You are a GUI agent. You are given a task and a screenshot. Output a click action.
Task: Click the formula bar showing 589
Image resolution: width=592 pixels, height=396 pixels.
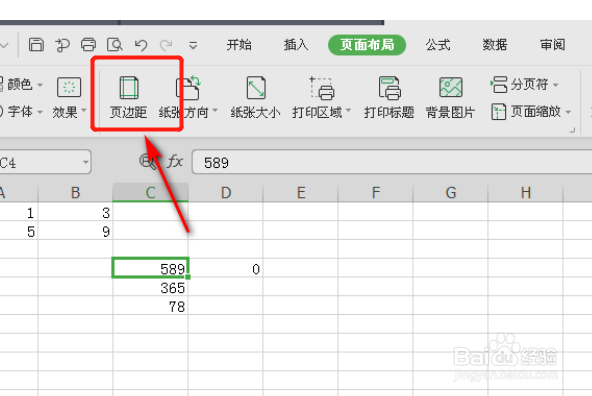(392, 162)
